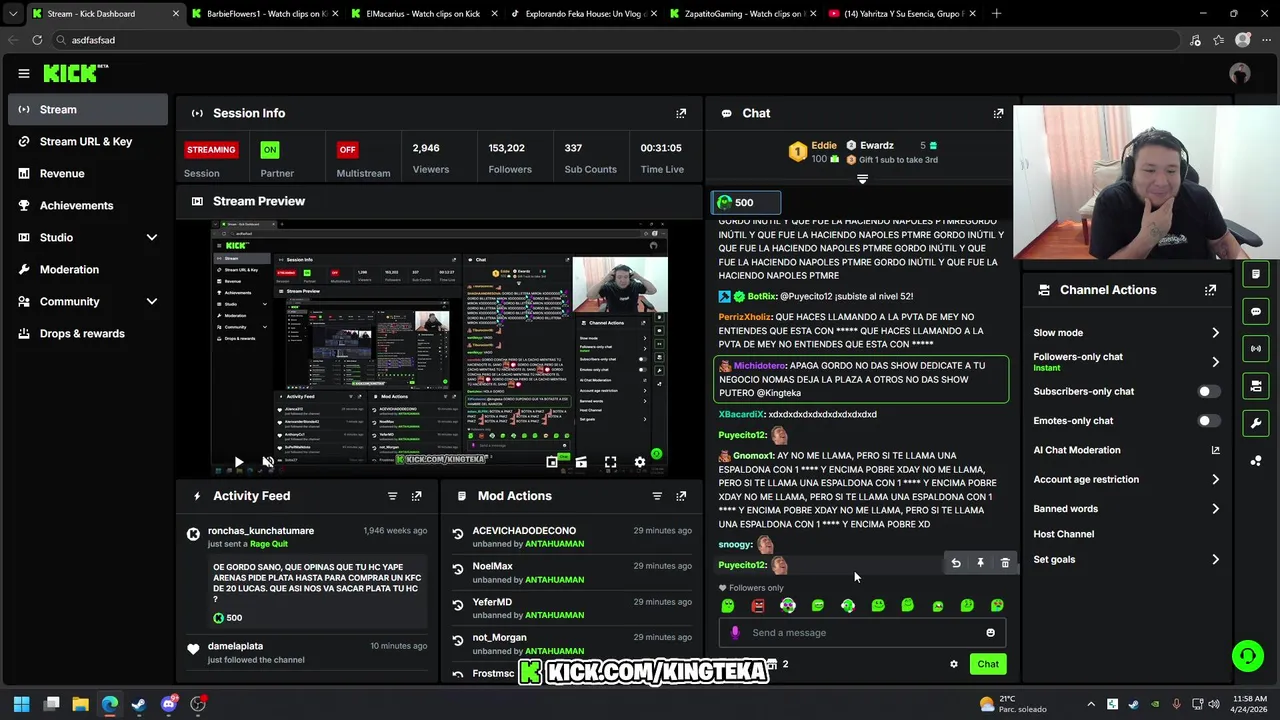Toggle Subscribers-only chat on

[x=1209, y=392]
